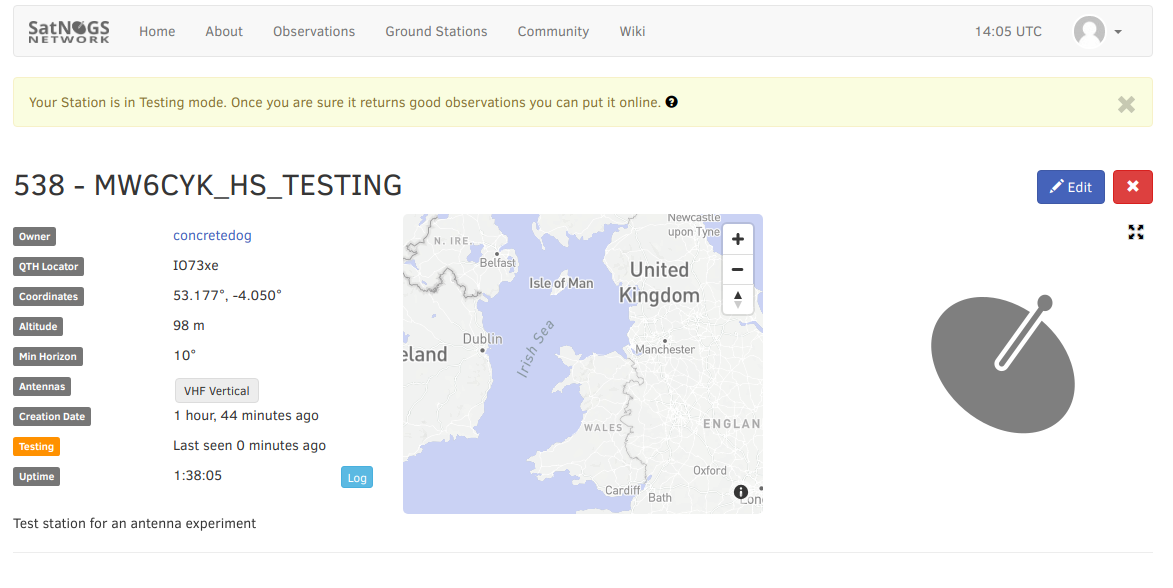Open the map attribution info icon
This screenshot has width=1173, height=588.
tap(741, 491)
